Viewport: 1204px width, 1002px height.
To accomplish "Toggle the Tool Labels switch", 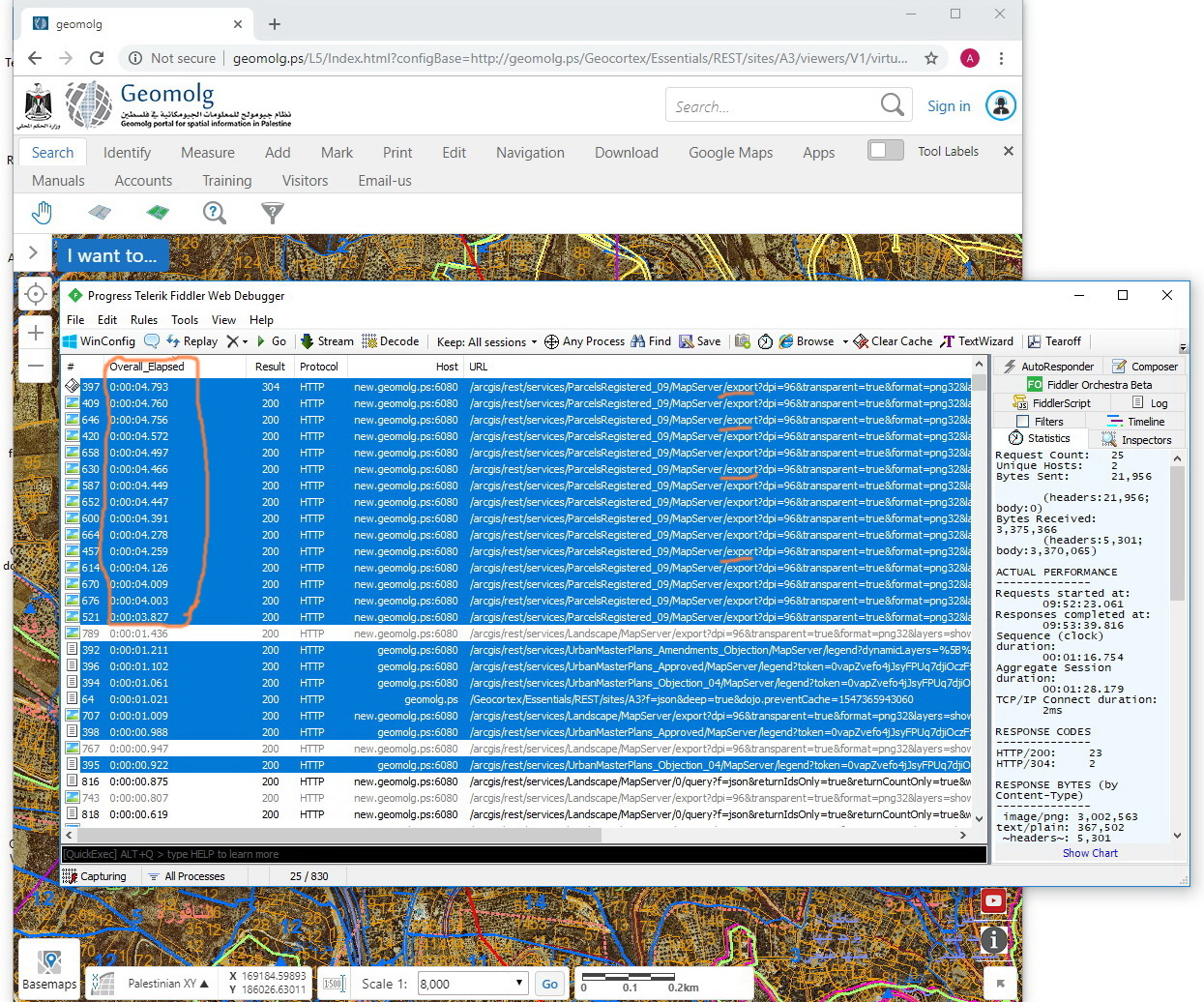I will [885, 151].
